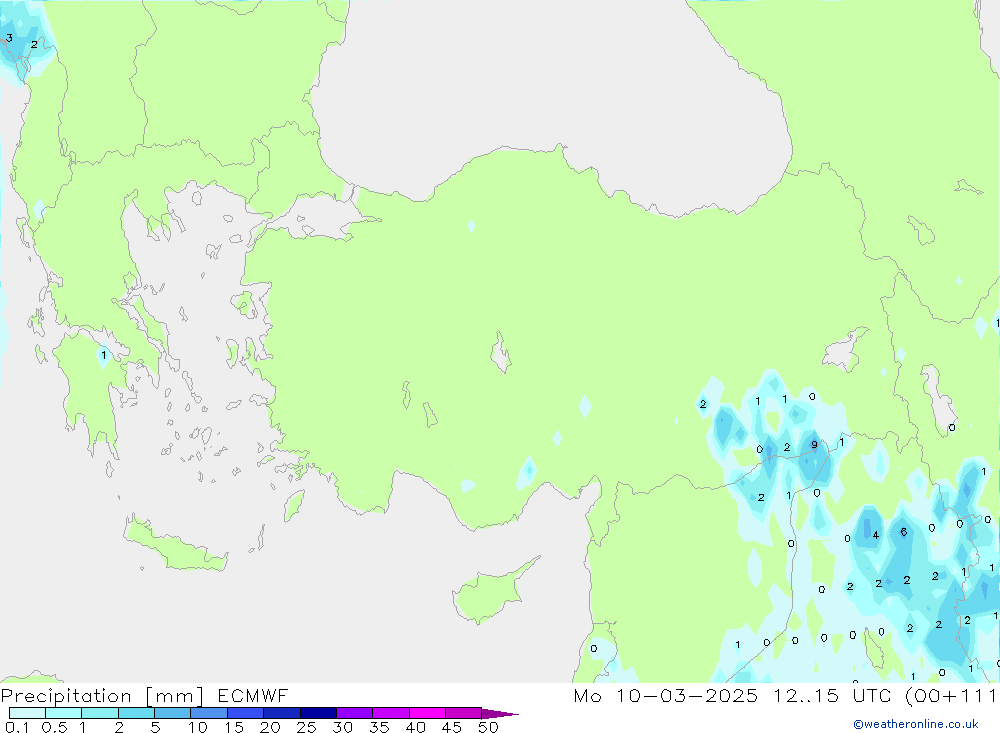Pick the 25–30 mm dark navy legend swatch
Viewport: 1000px width, 733px height.
pos(318,713)
